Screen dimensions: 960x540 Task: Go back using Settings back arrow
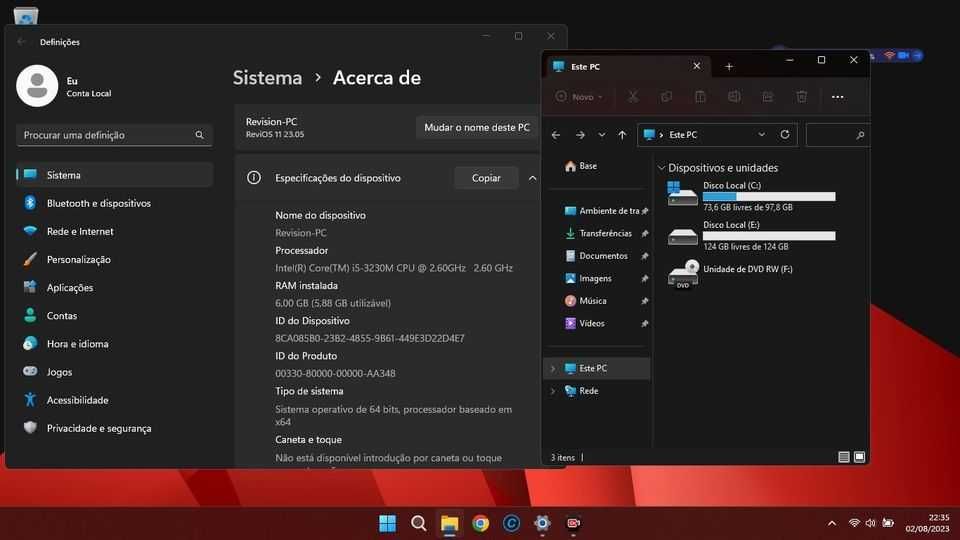pyautogui.click(x=21, y=42)
